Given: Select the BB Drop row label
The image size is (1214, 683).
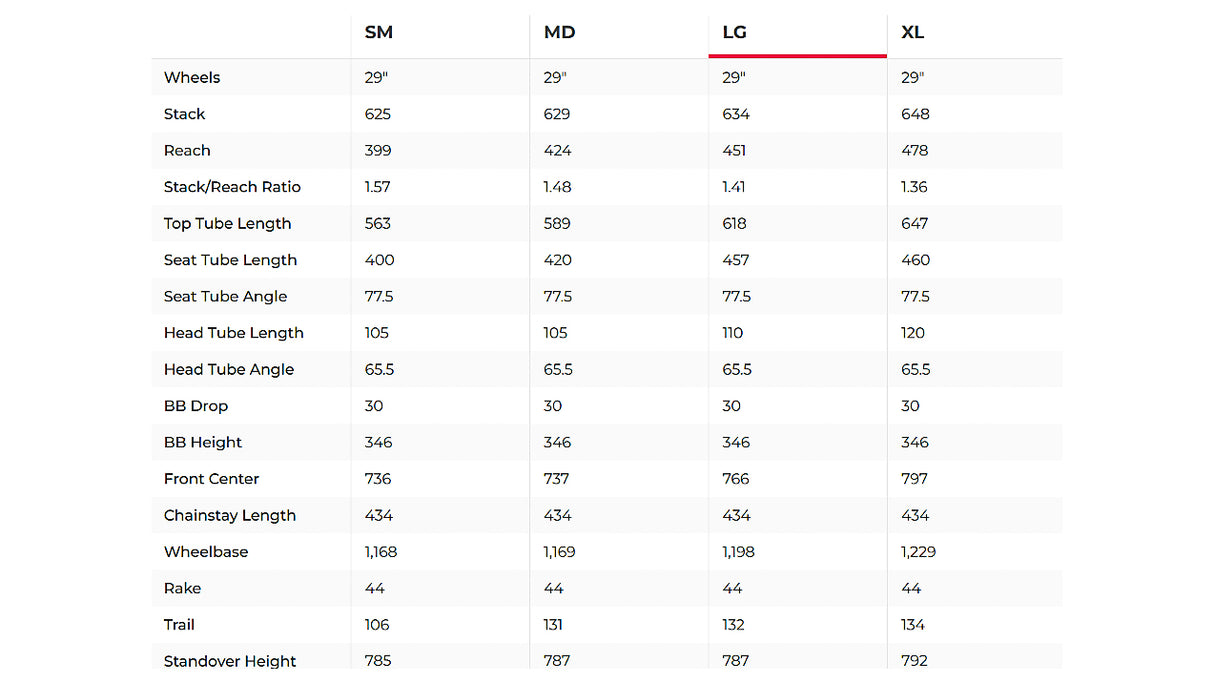Looking at the screenshot, I should pos(196,406).
